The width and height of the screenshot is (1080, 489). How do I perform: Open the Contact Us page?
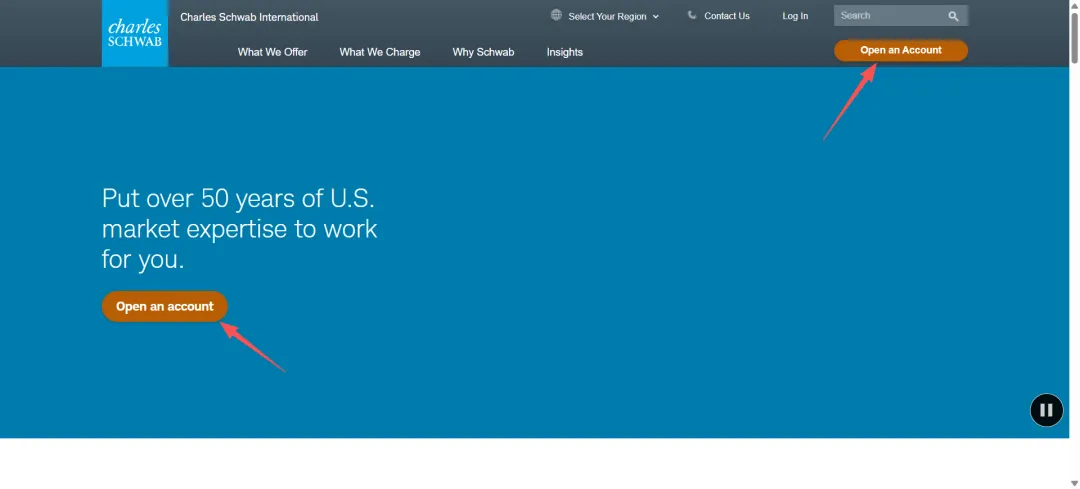point(727,16)
